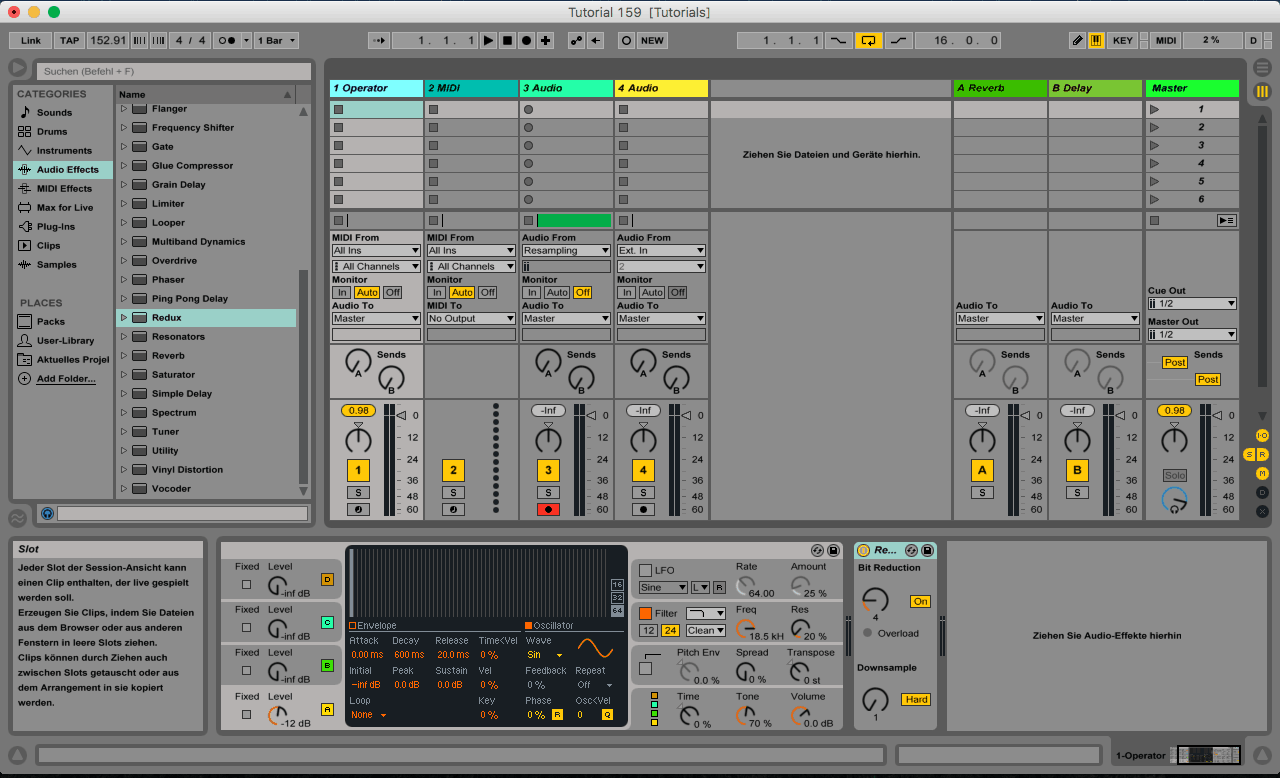Enable the LFO checkbox in Operator
The height and width of the screenshot is (778, 1280).
point(645,570)
